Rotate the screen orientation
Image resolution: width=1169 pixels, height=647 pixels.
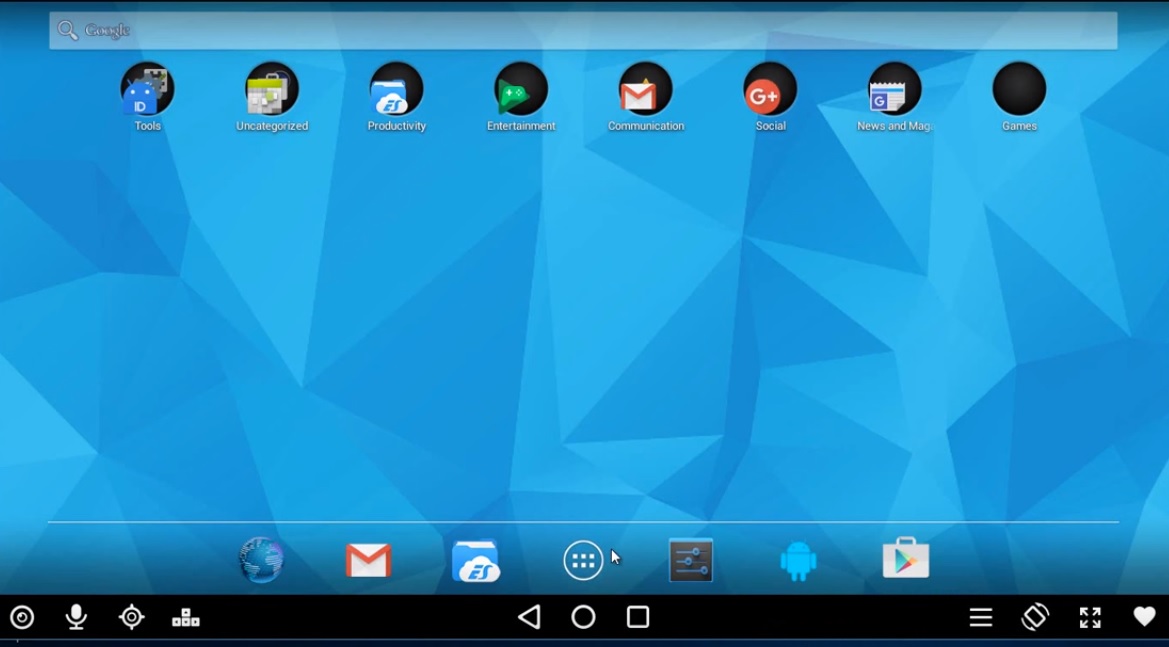pyautogui.click(x=1036, y=617)
